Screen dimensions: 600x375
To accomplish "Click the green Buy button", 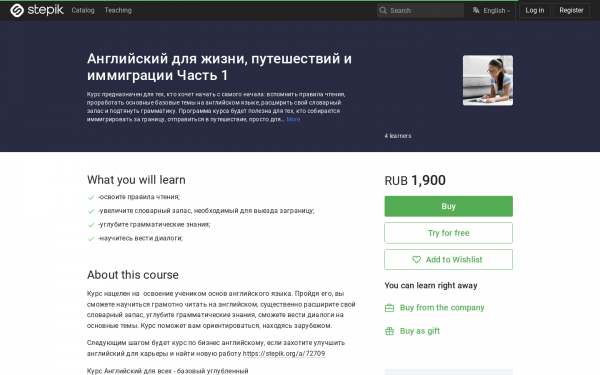I will point(448,206).
